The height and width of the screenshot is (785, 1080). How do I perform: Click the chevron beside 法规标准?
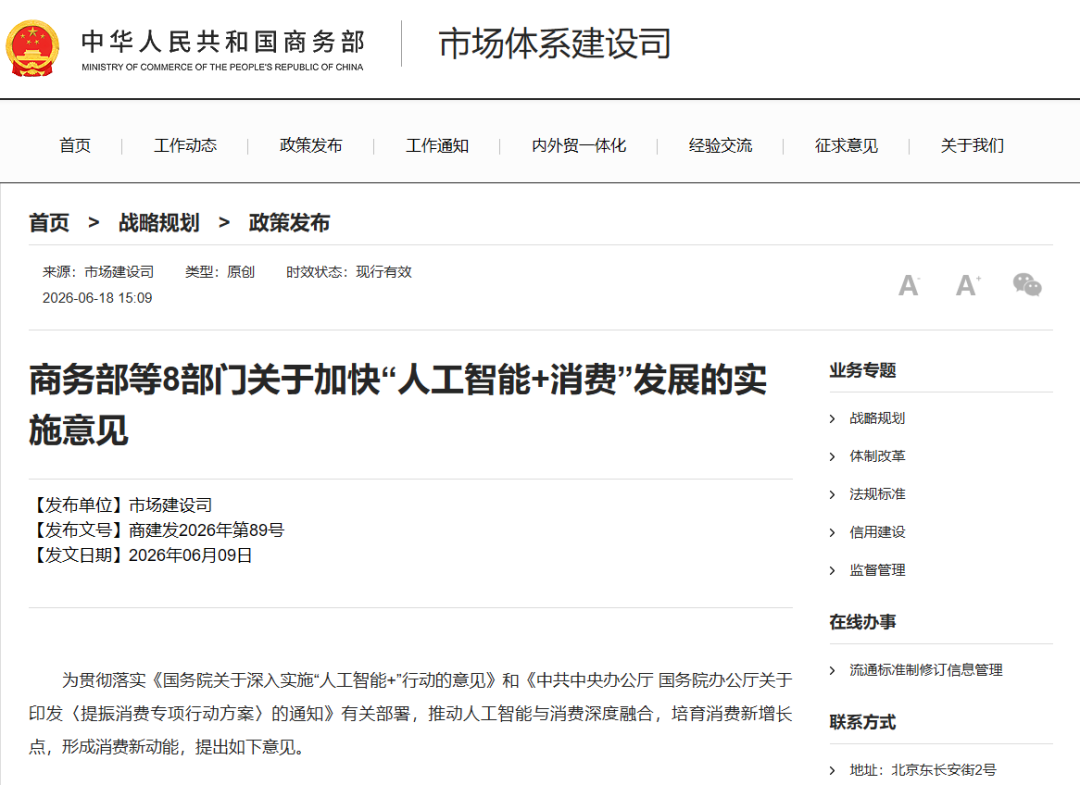pyautogui.click(x=833, y=494)
